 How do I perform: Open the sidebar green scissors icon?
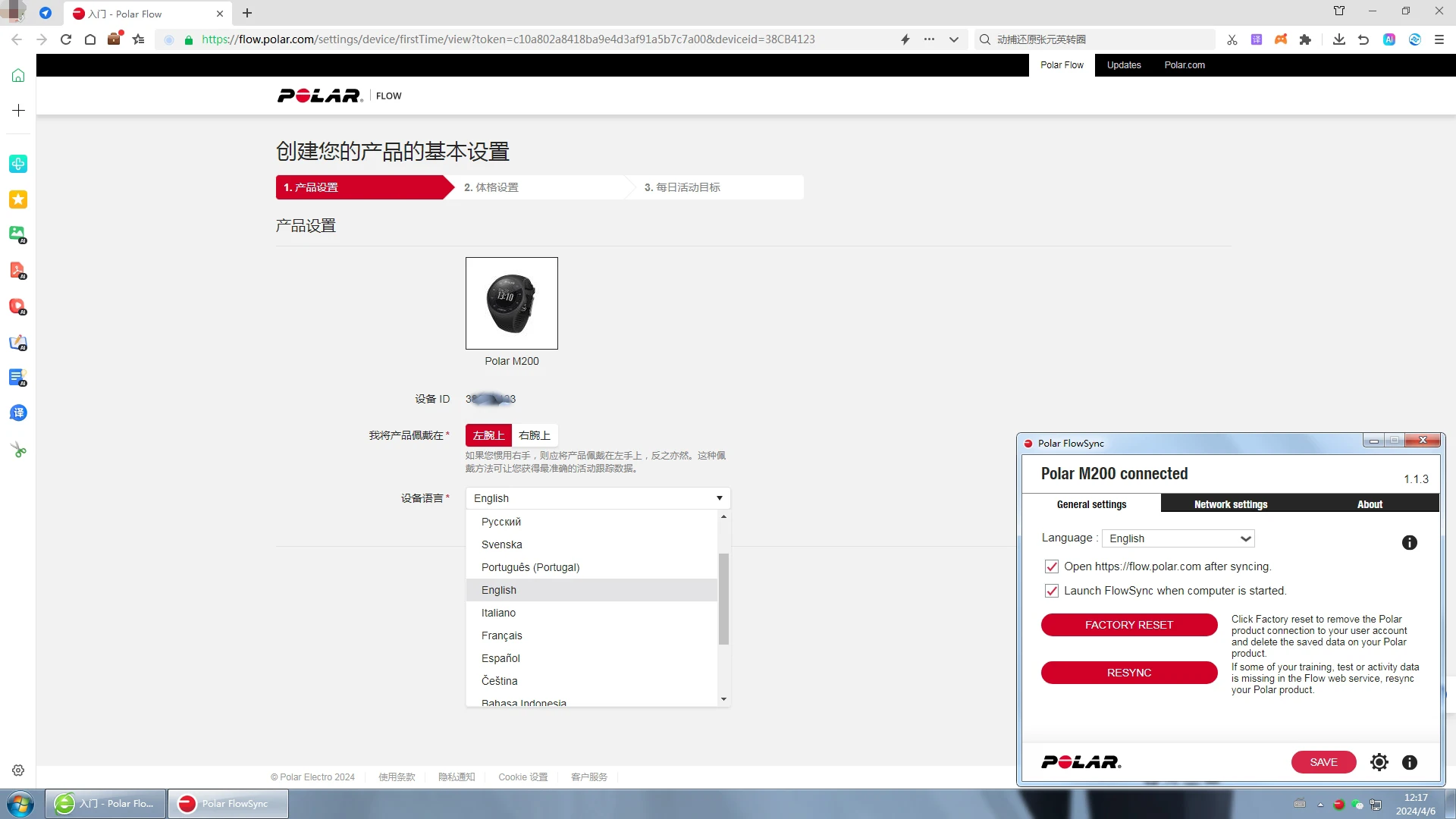coord(18,450)
